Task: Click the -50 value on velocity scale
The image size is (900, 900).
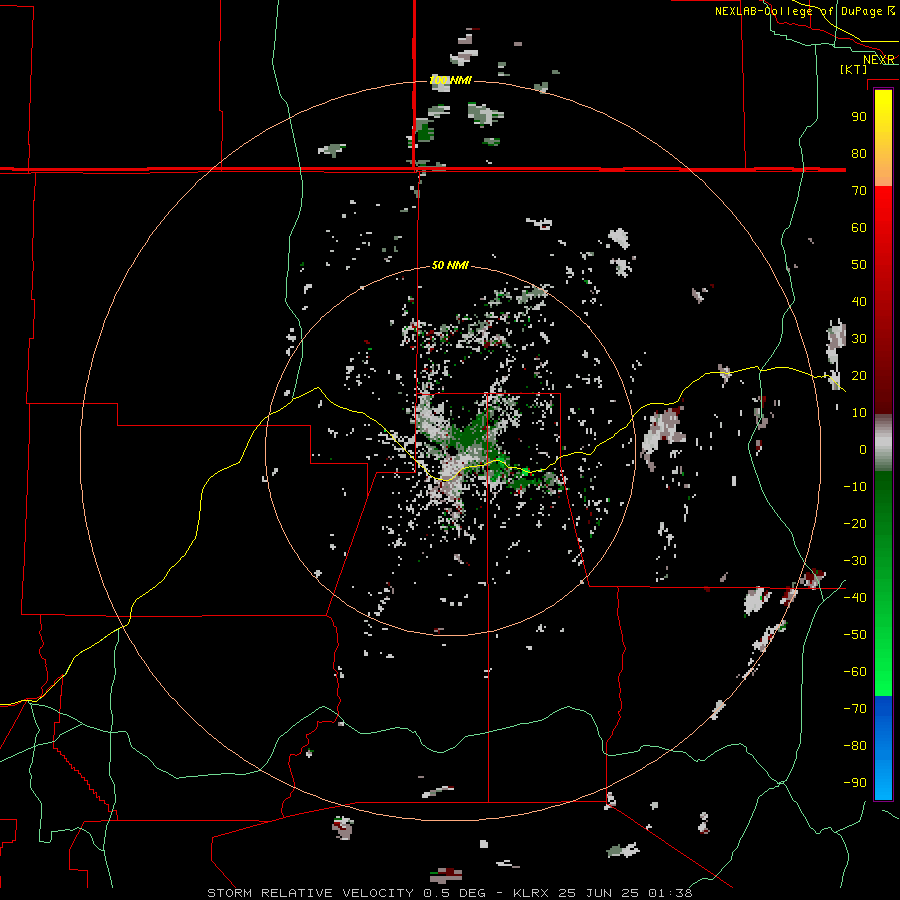Action: (855, 635)
